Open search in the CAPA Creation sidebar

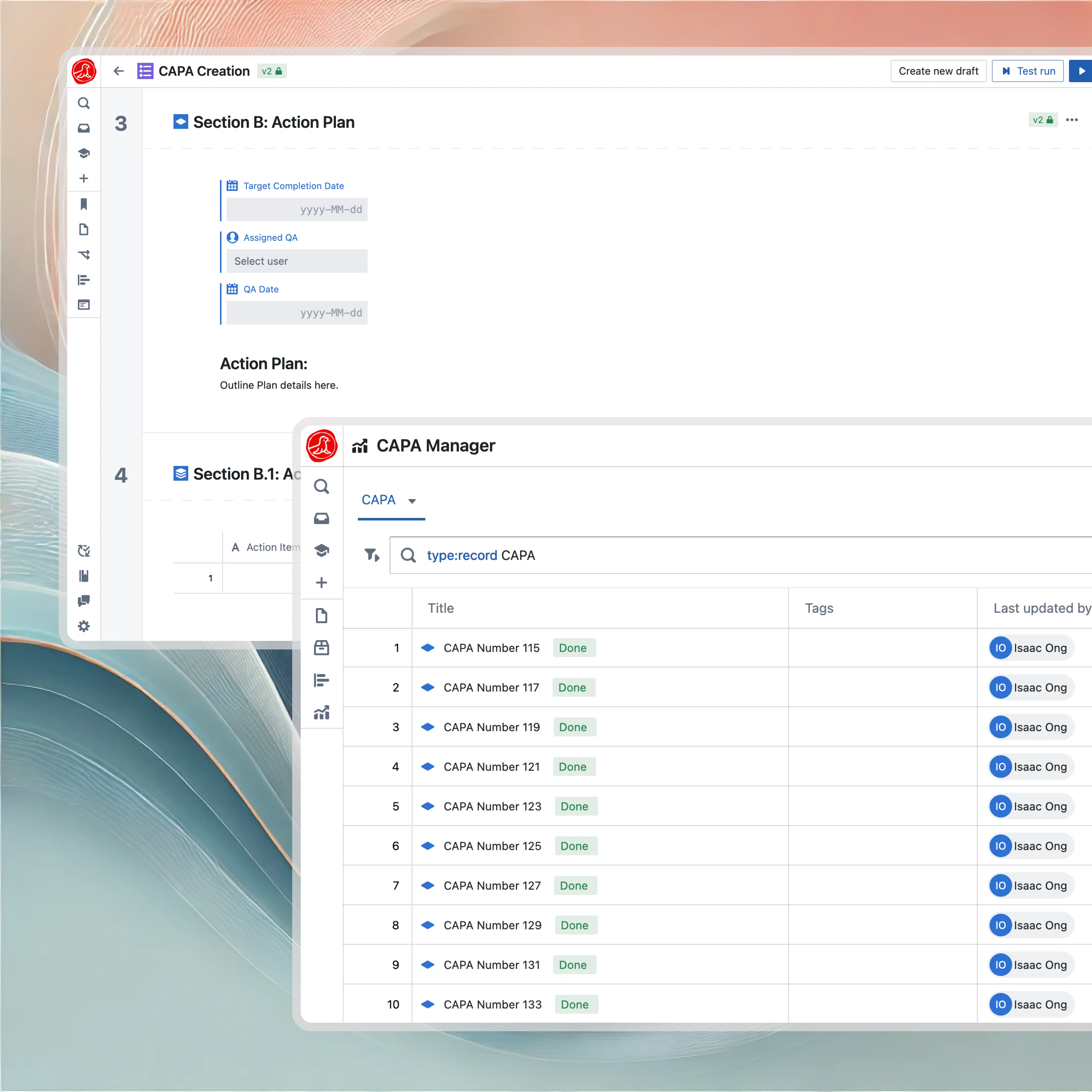pos(84,103)
